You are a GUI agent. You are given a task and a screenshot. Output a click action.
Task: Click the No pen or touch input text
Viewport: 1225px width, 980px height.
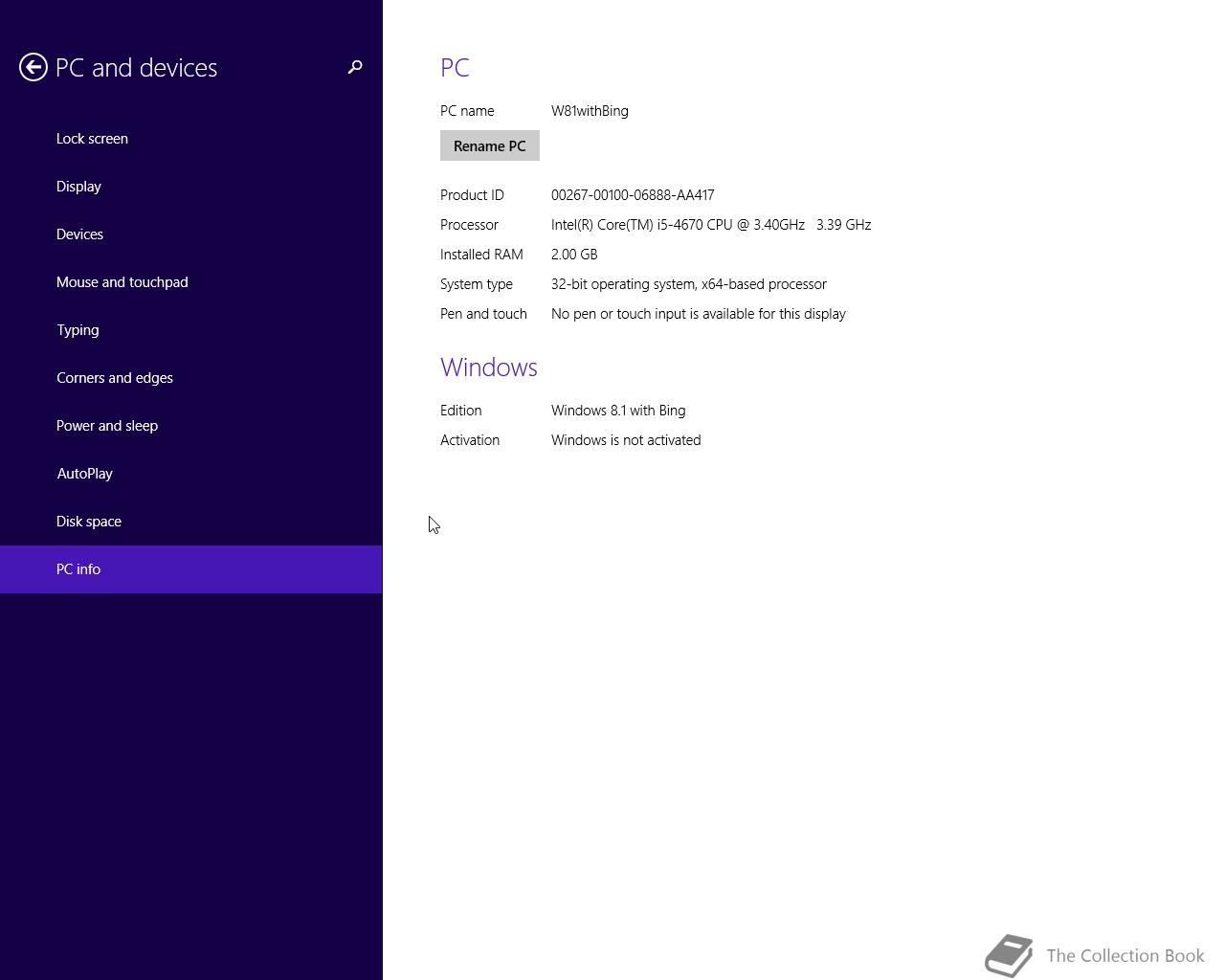tap(699, 314)
